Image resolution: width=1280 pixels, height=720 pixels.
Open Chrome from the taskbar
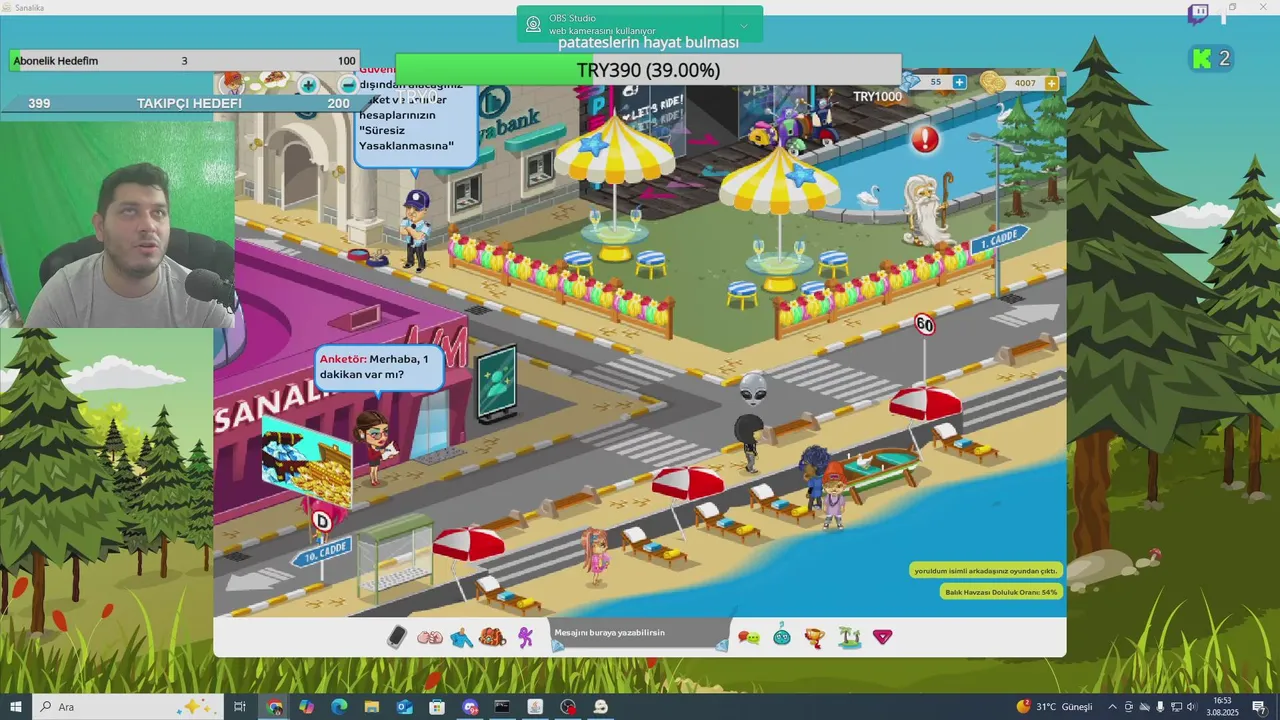pos(274,707)
